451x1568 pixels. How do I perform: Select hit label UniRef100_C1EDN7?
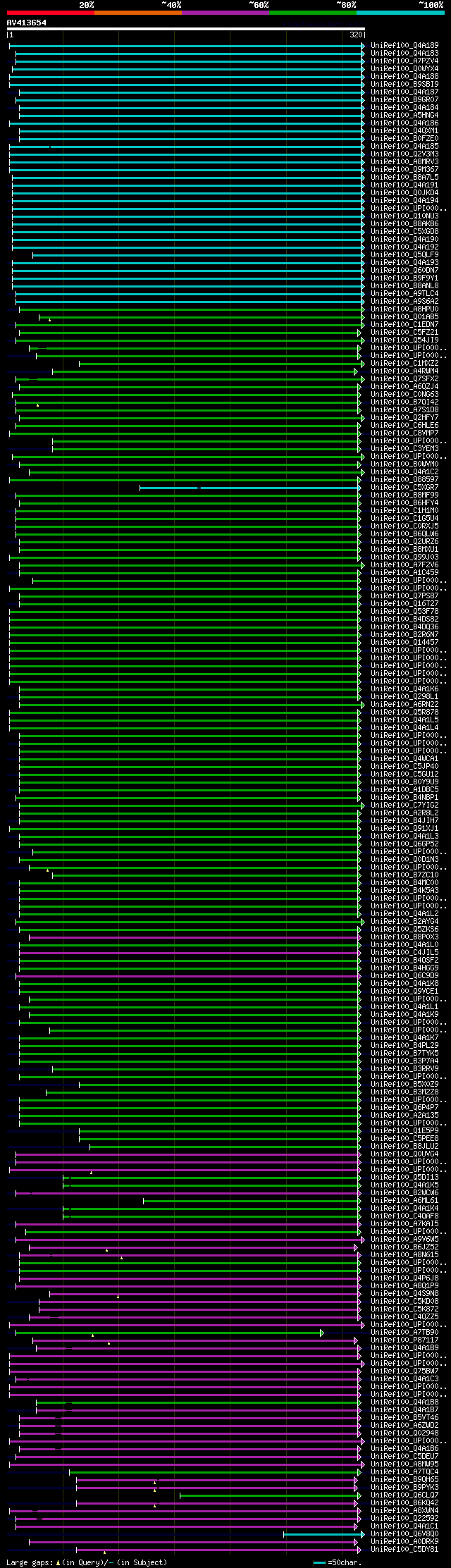tap(404, 325)
